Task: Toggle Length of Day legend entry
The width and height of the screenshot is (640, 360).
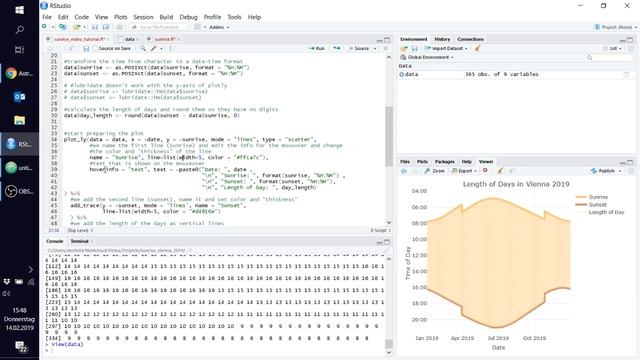Action: pos(600,212)
